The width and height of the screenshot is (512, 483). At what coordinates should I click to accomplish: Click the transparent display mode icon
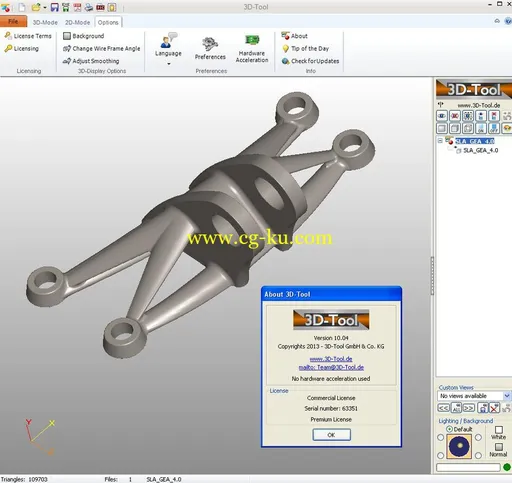[468, 128]
